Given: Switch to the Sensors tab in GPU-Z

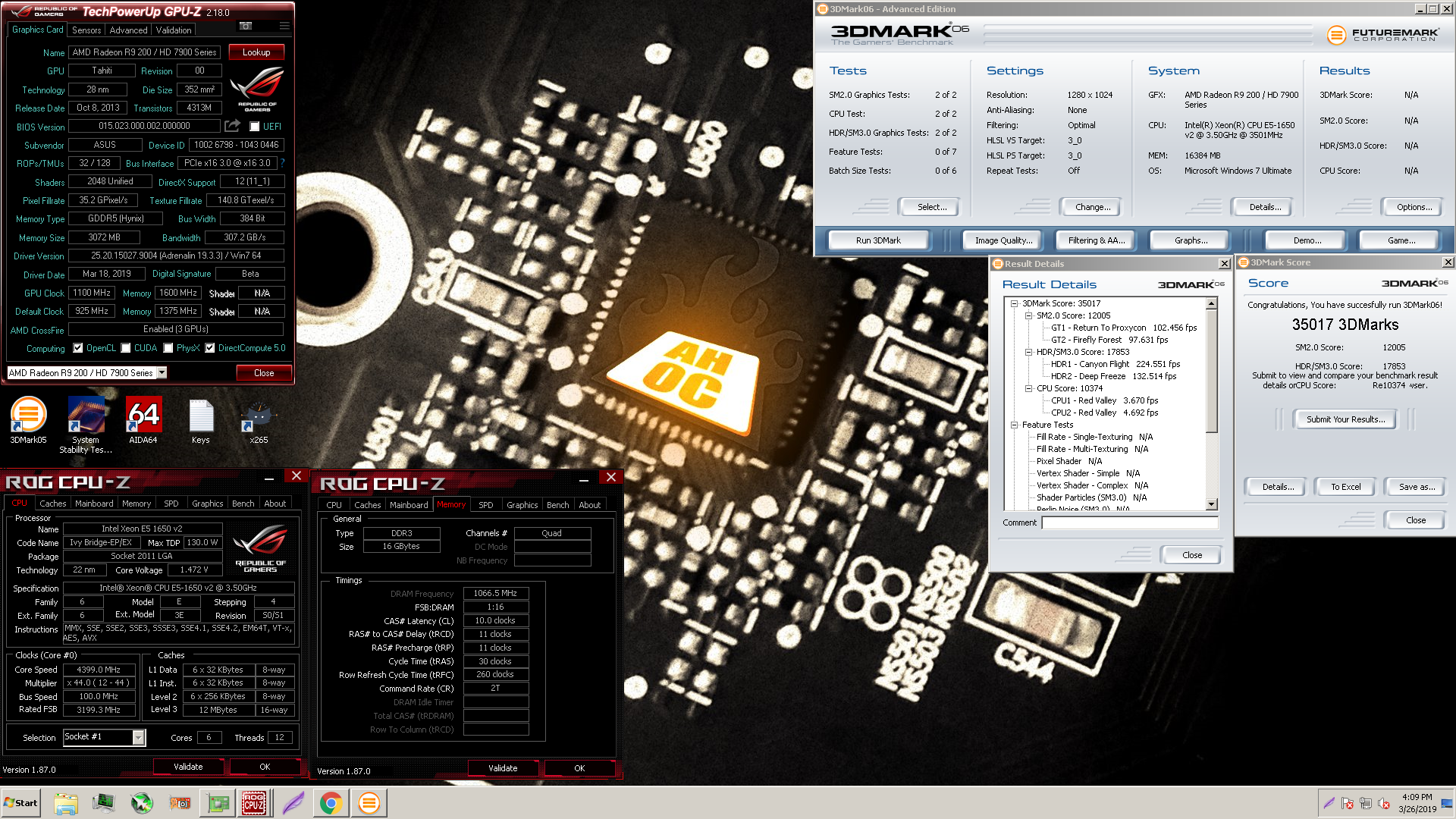Looking at the screenshot, I should click(x=86, y=30).
